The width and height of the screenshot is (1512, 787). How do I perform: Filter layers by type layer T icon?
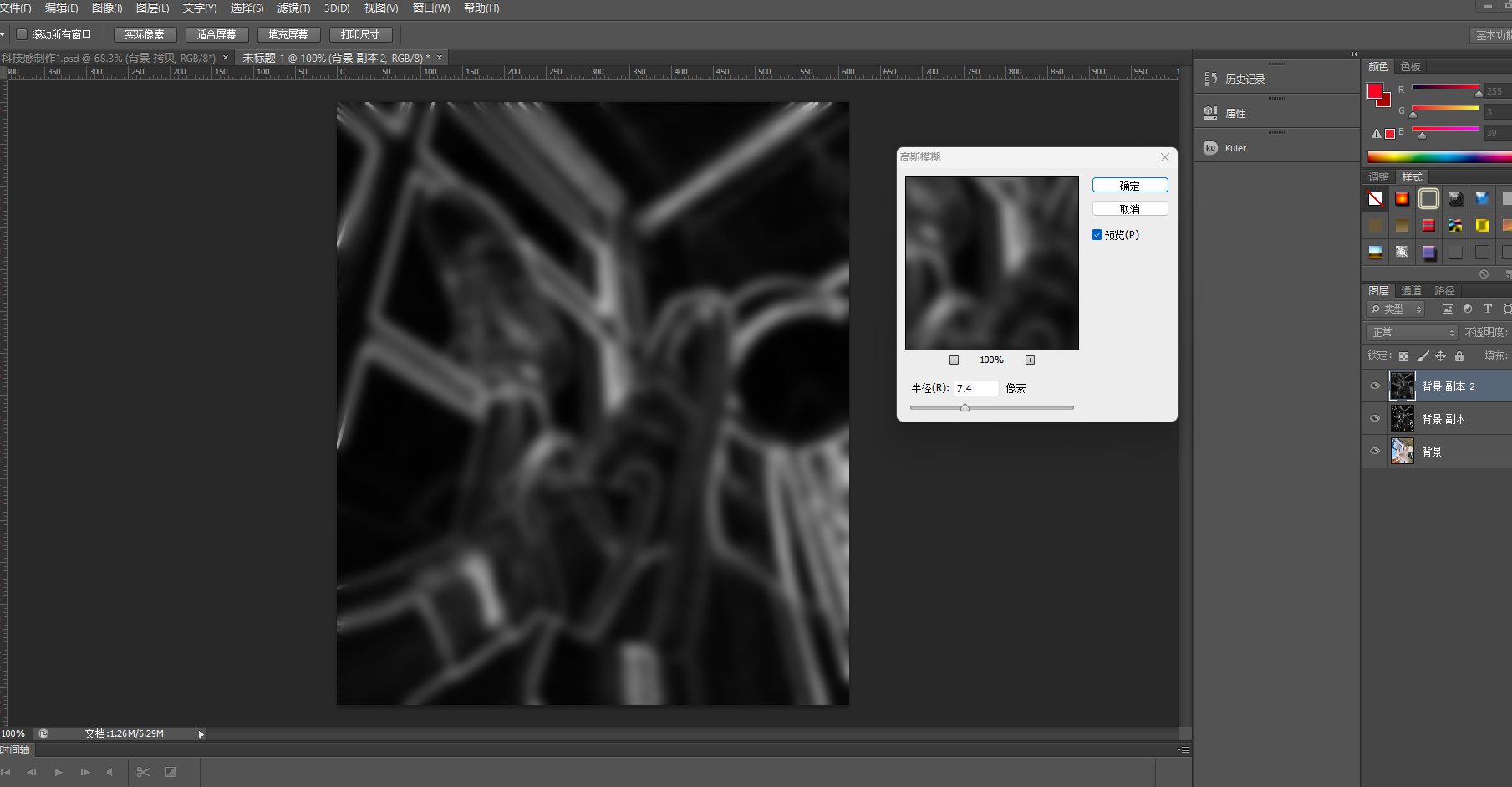point(1488,309)
